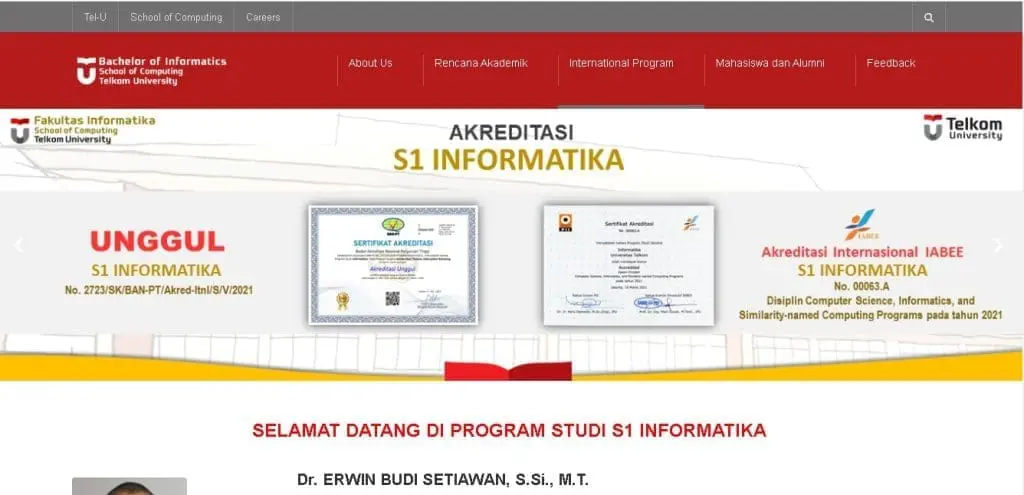Image resolution: width=1024 pixels, height=495 pixels.
Task: Click 'Disiplin Computer Science, Informatics, and' text
Action: [x=871, y=301]
